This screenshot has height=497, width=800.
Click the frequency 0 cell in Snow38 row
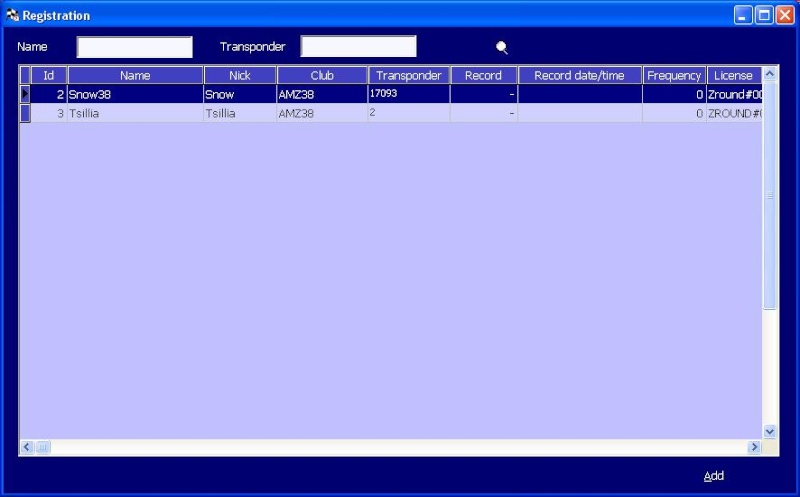click(x=674, y=94)
